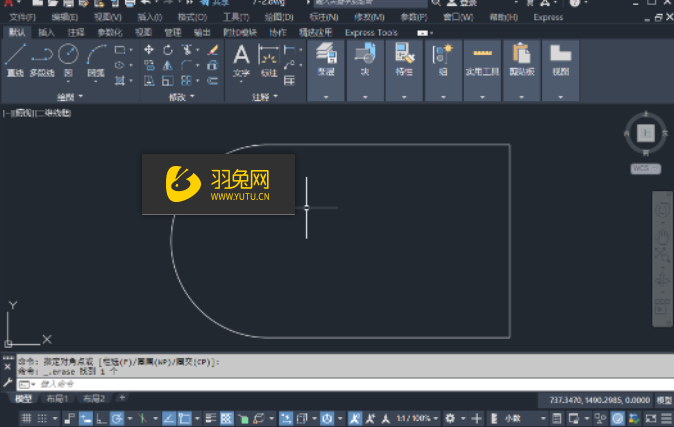Open the rectangle tool dropdown arrow
The height and width of the screenshot is (427, 674).
[131, 50]
